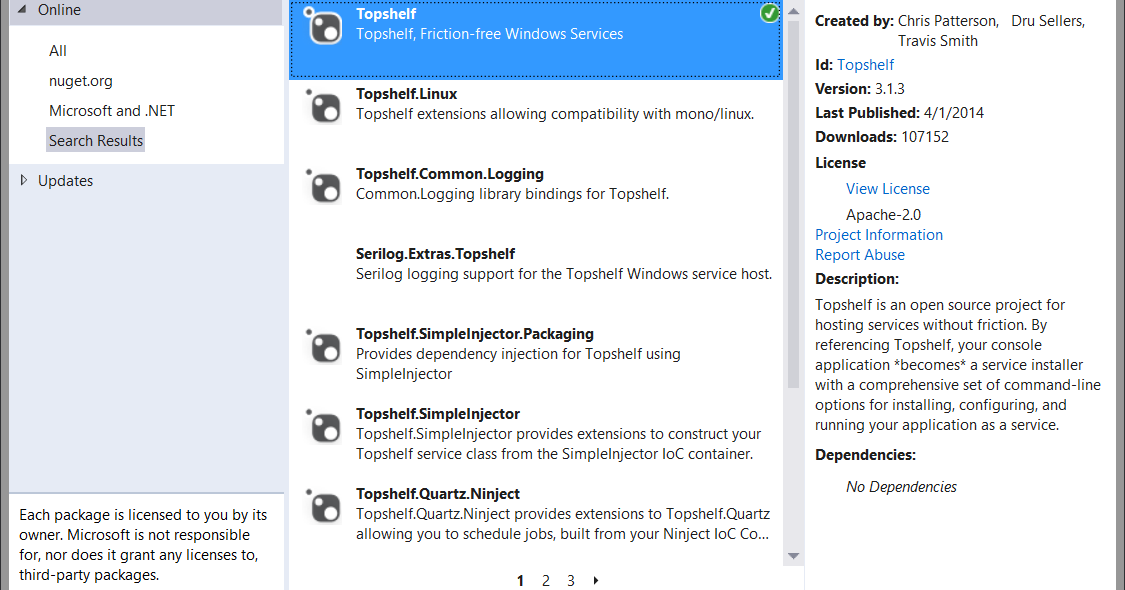The image size is (1125, 590).
Task: Open the Topshelf Id link
Action: (x=865, y=65)
